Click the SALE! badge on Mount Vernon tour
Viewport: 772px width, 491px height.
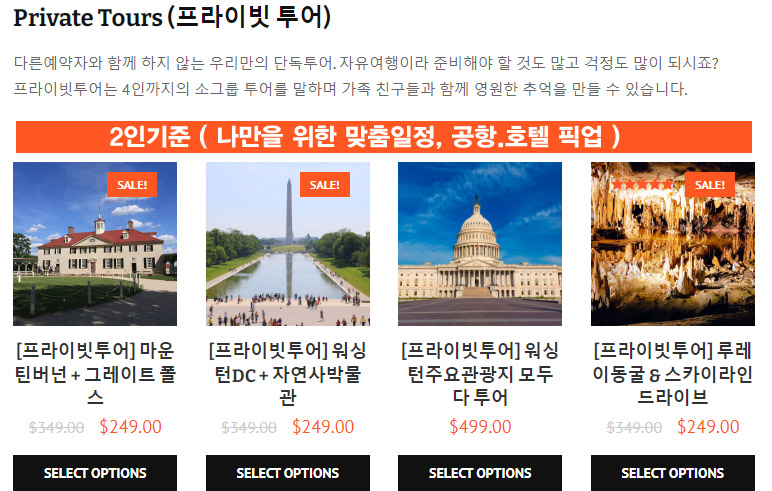tap(132, 185)
